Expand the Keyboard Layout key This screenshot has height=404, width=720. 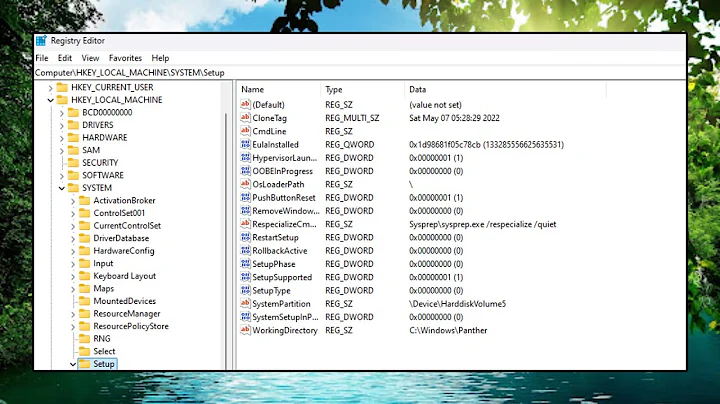[73, 276]
